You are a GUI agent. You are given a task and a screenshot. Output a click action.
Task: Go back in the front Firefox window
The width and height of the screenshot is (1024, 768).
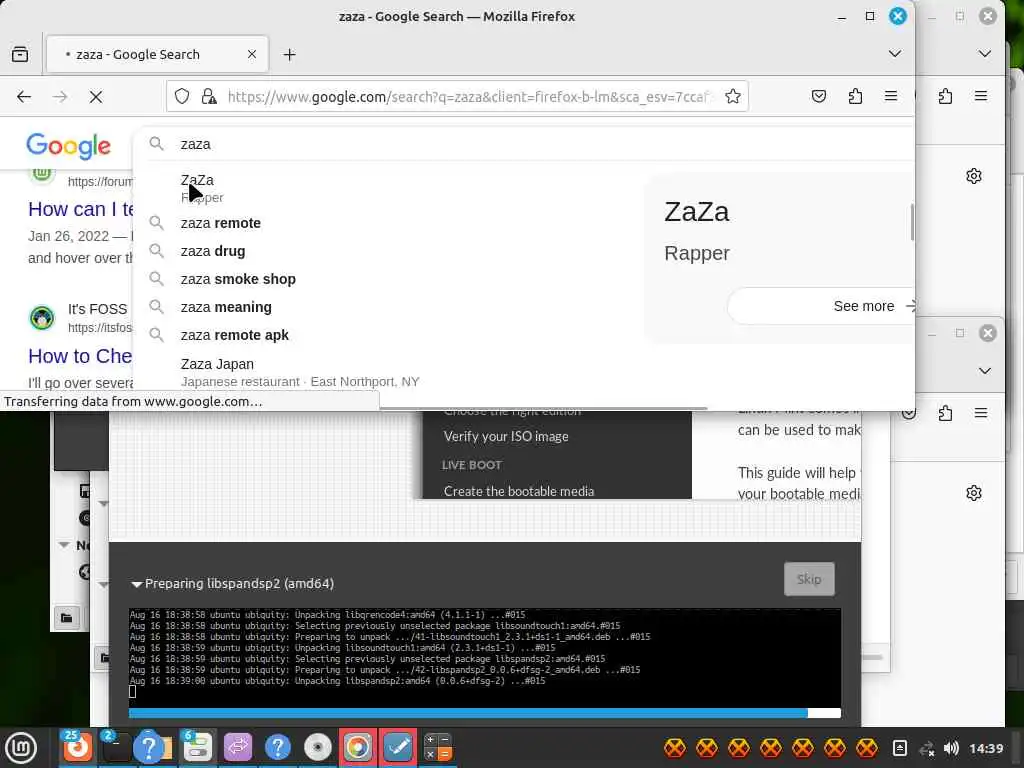tap(24, 97)
